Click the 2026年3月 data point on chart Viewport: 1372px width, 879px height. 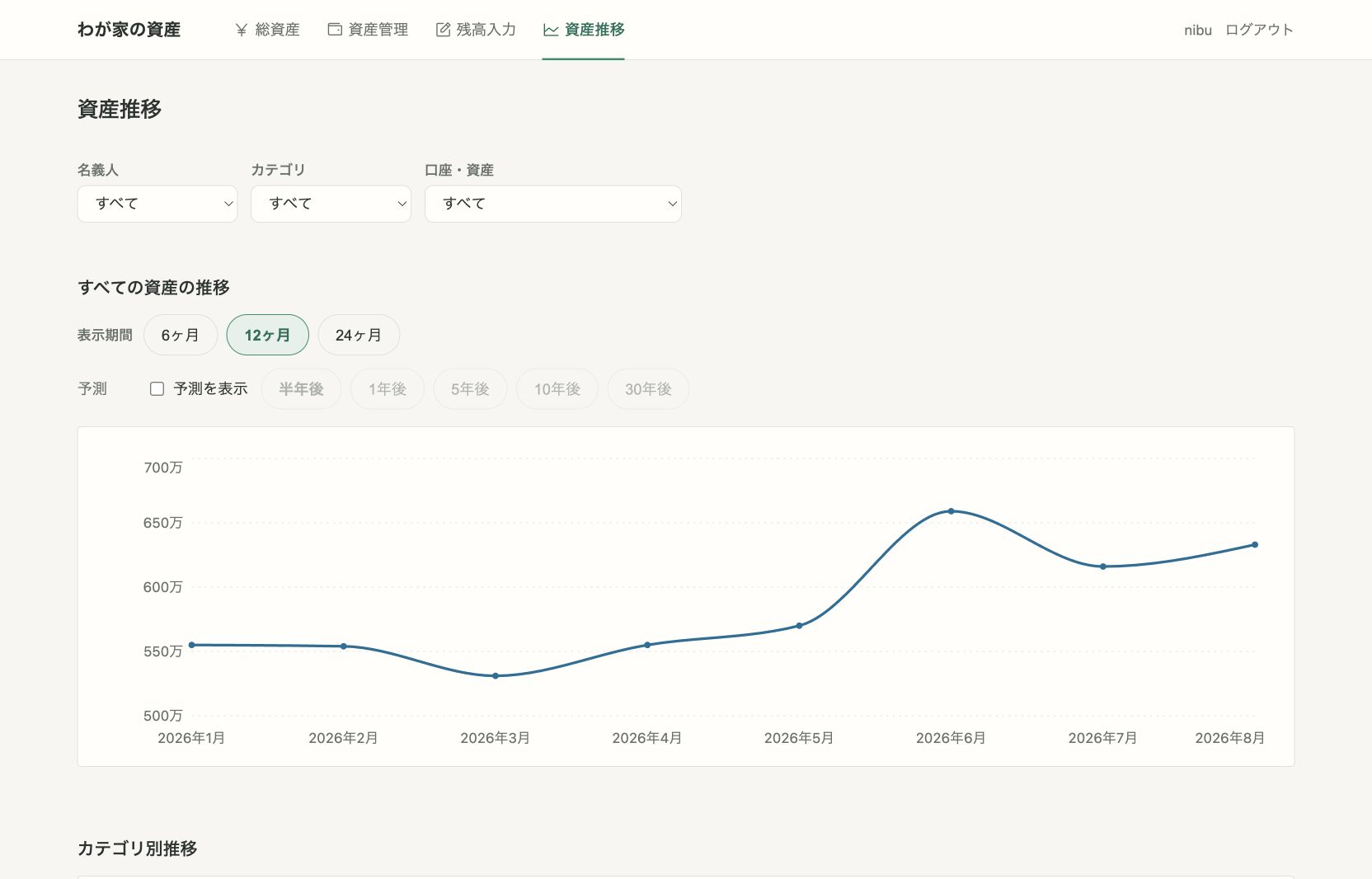coord(496,676)
